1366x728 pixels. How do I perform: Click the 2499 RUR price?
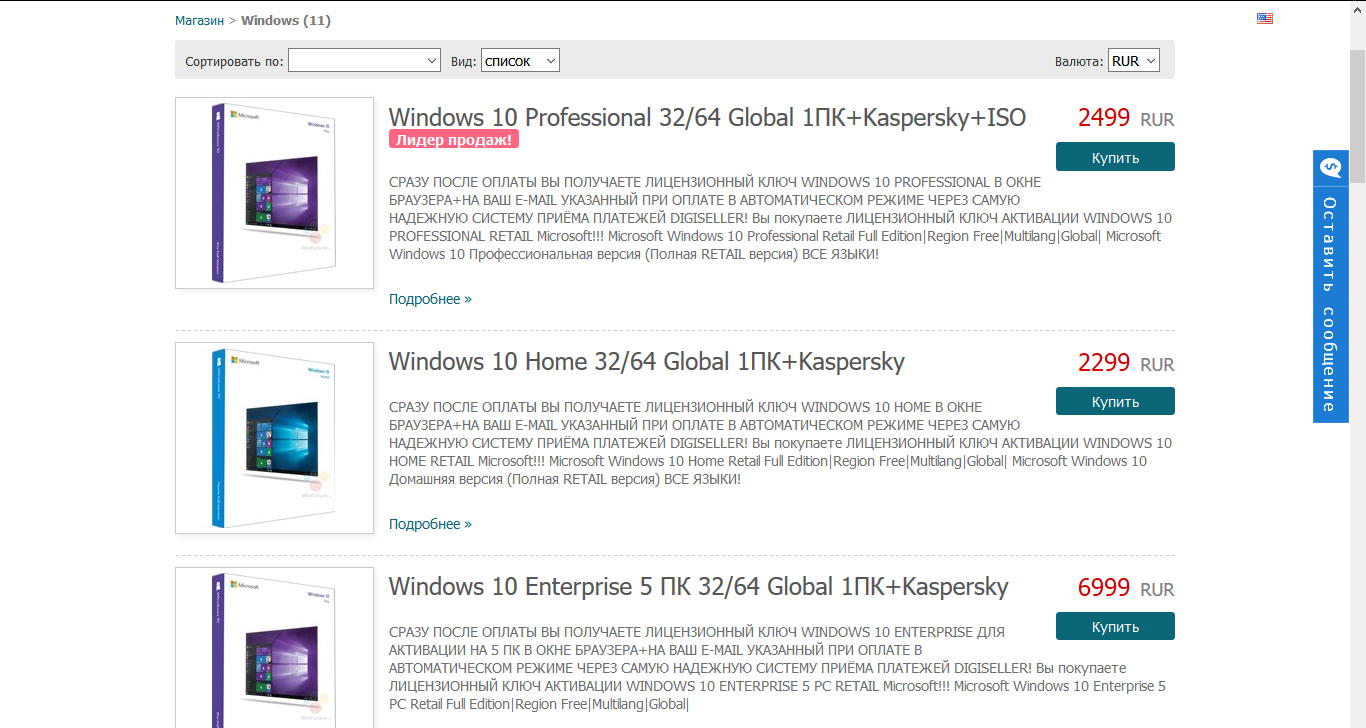pyautogui.click(x=1126, y=118)
